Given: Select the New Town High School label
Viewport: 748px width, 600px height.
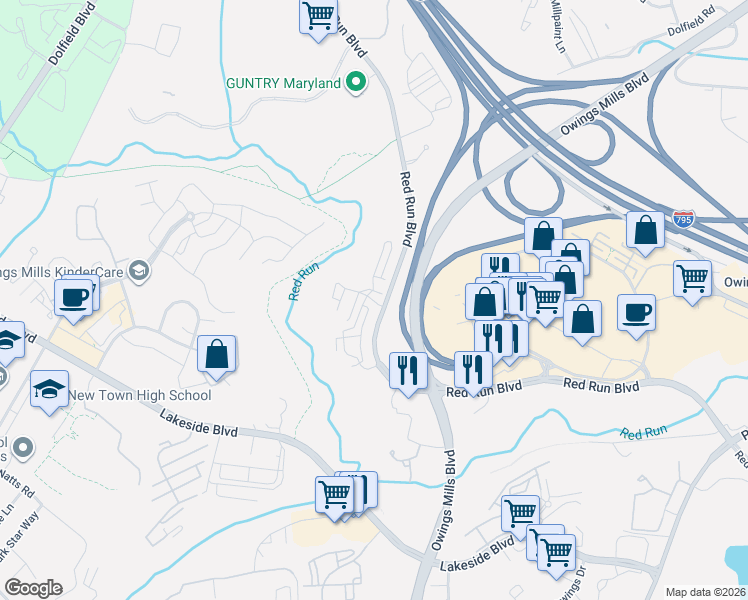Looking at the screenshot, I should coord(140,395).
